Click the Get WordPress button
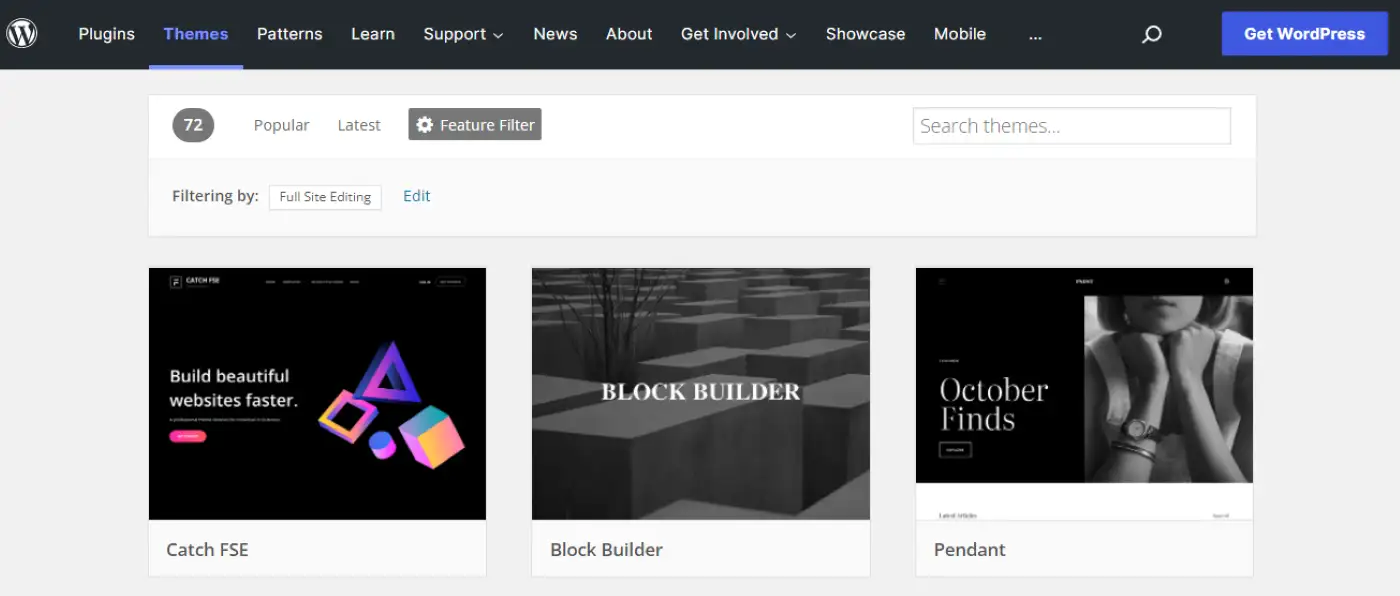The width and height of the screenshot is (1400, 596). pyautogui.click(x=1304, y=34)
